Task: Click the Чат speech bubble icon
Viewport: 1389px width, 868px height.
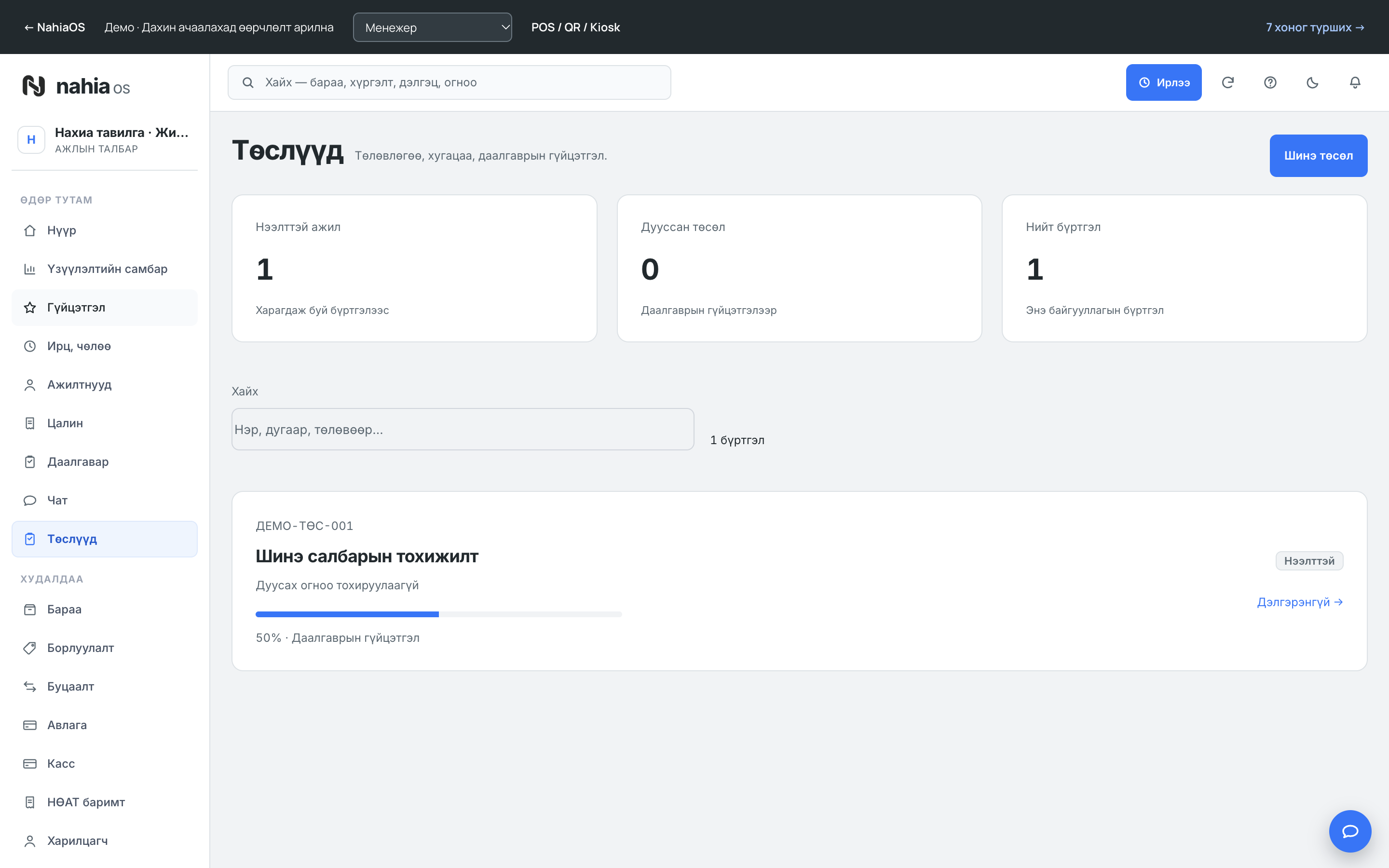Action: pos(30,501)
